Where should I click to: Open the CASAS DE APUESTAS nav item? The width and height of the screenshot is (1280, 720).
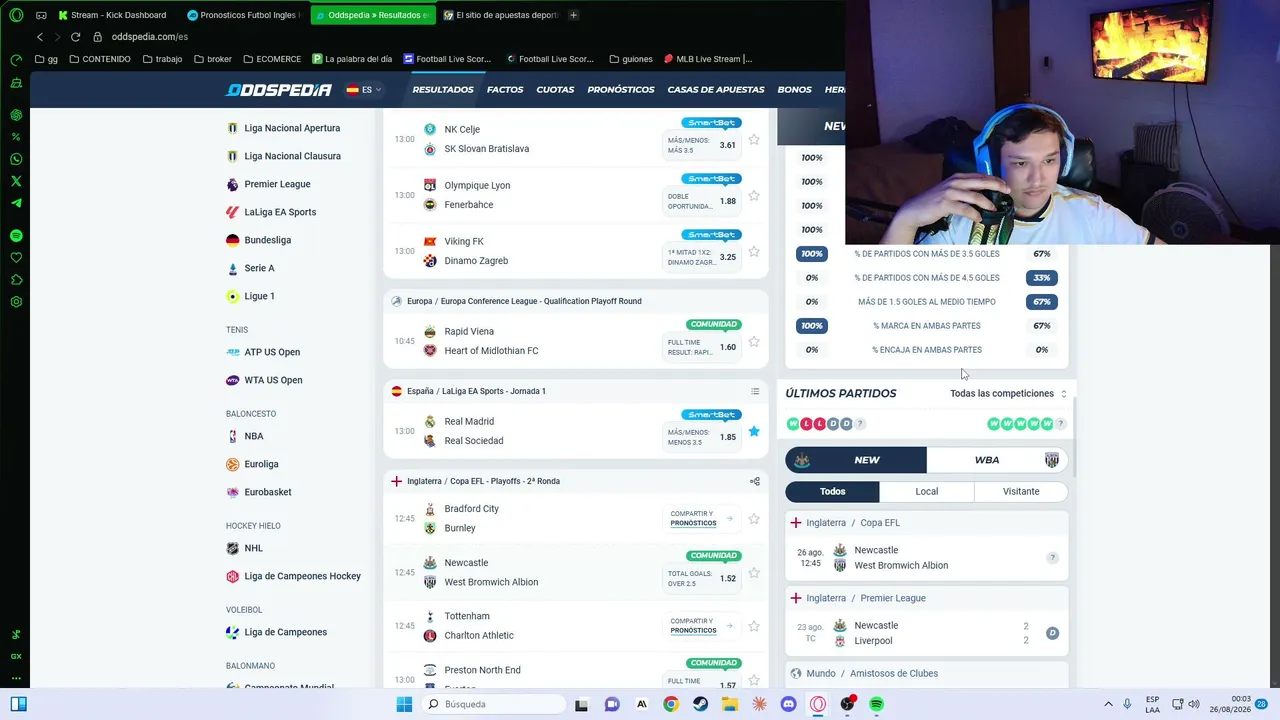click(x=716, y=90)
